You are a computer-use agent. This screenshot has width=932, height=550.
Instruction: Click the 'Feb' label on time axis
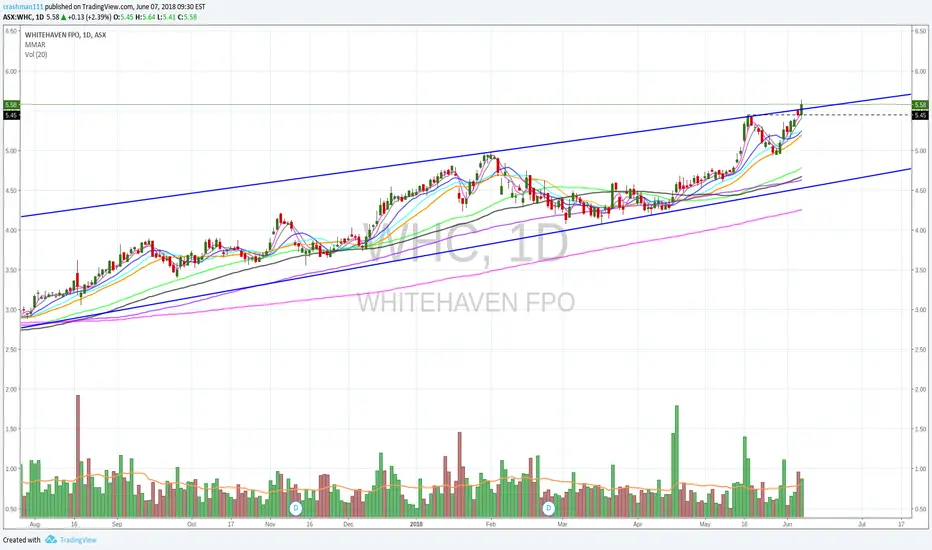point(490,524)
